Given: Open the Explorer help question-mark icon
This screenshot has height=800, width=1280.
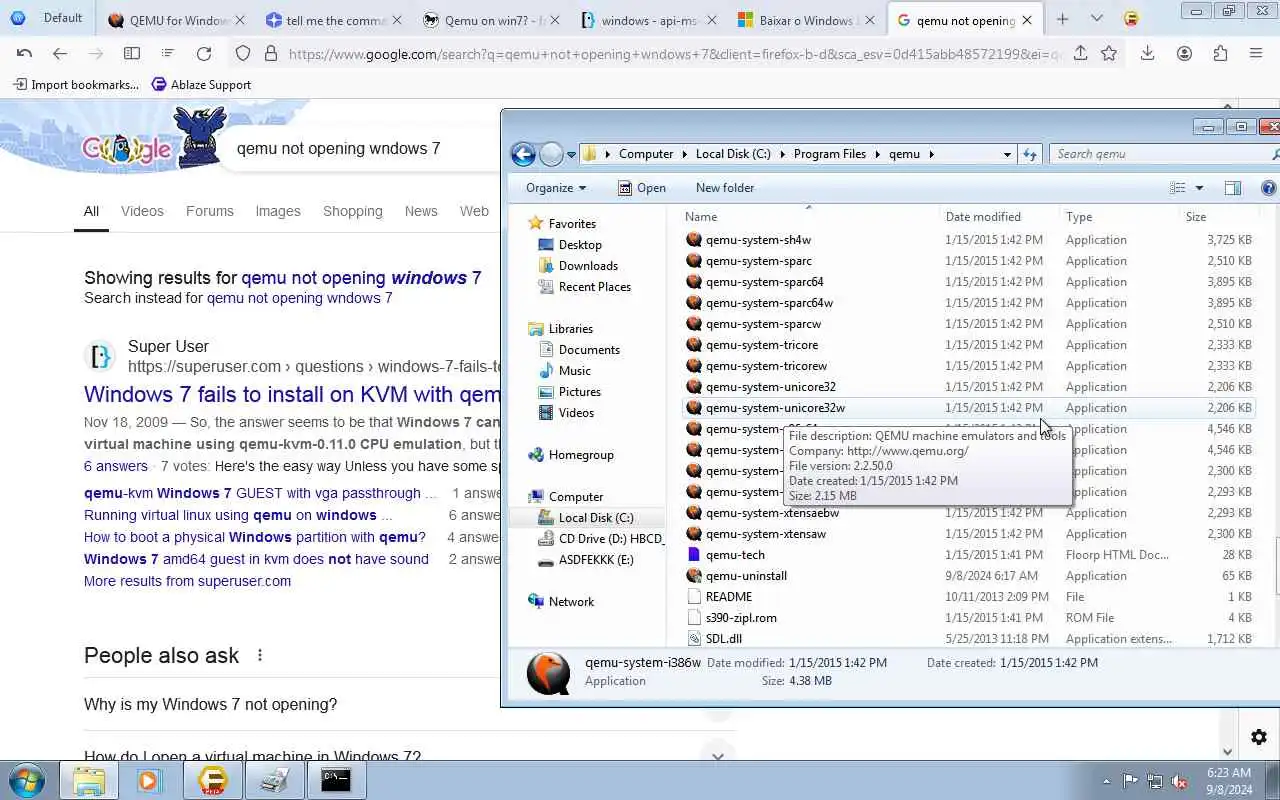Looking at the screenshot, I should coord(1269,188).
